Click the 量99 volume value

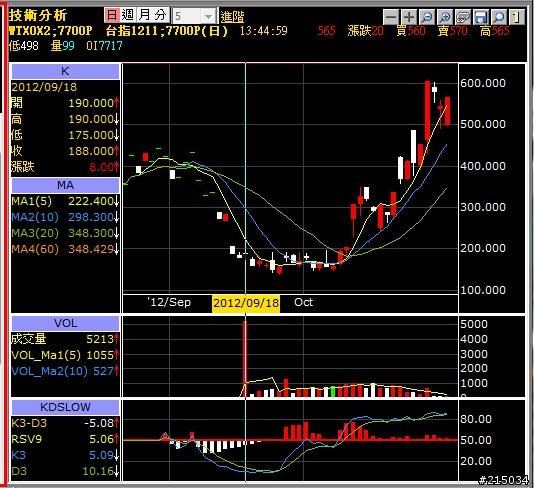pyautogui.click(x=63, y=46)
